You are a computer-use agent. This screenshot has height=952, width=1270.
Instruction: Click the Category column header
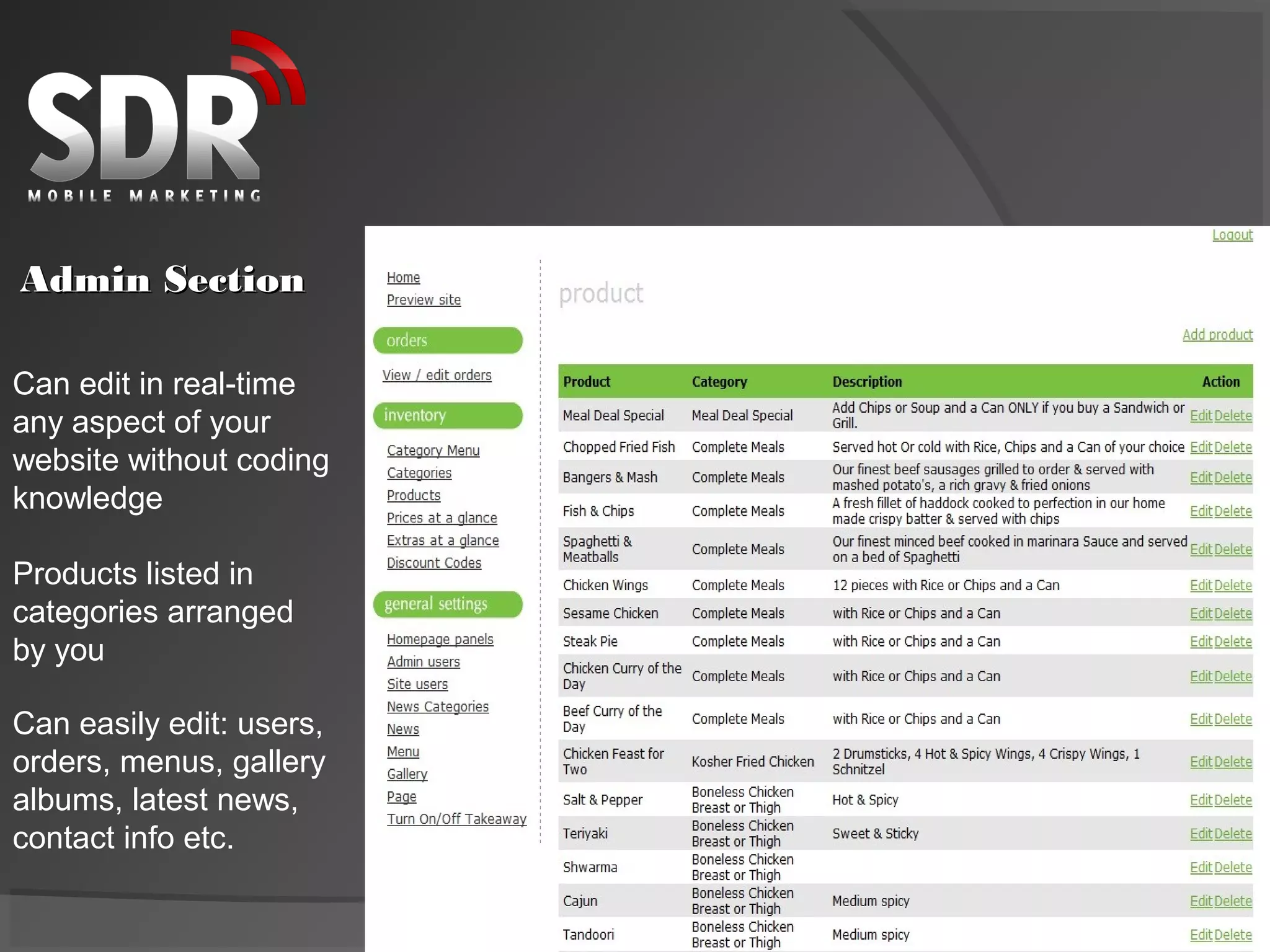(x=719, y=382)
